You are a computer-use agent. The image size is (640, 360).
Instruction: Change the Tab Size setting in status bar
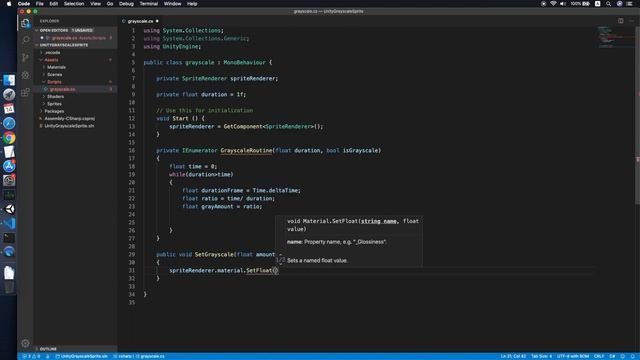point(541,356)
